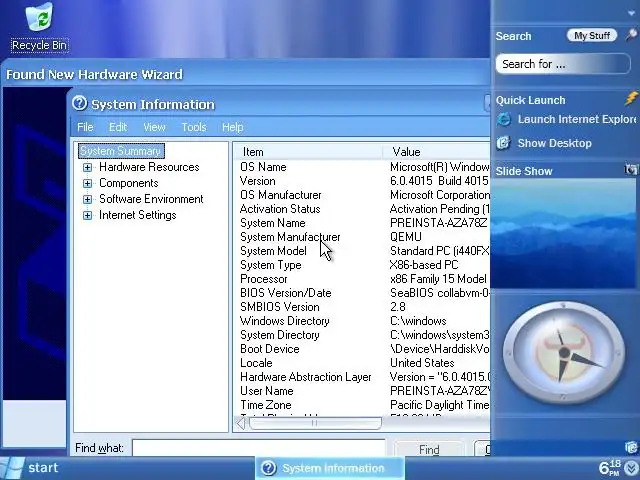
Task: Select the Boot Device row
Action: click(x=363, y=349)
